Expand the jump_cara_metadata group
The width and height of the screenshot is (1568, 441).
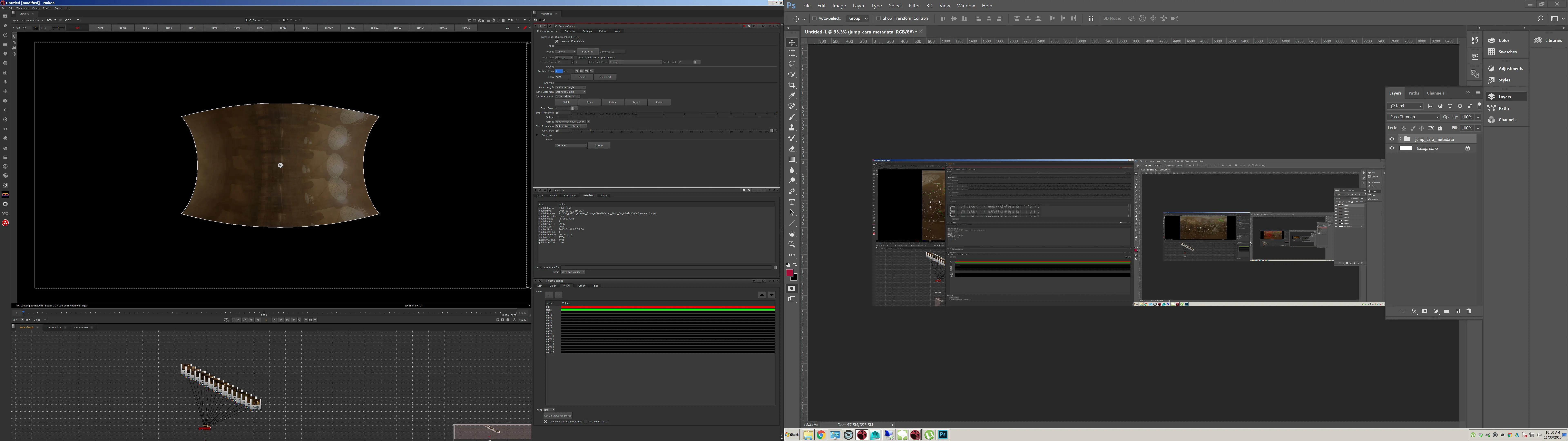(1401, 139)
